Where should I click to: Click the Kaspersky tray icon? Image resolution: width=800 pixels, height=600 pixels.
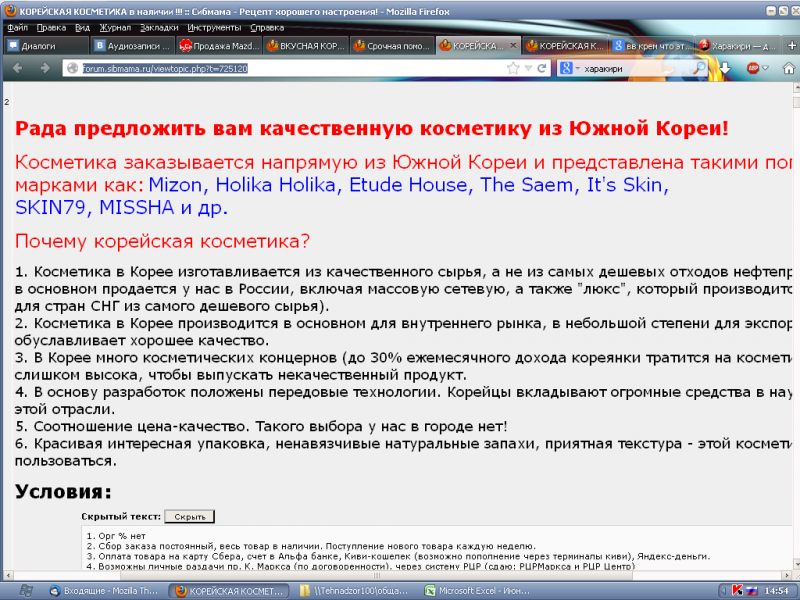(737, 590)
